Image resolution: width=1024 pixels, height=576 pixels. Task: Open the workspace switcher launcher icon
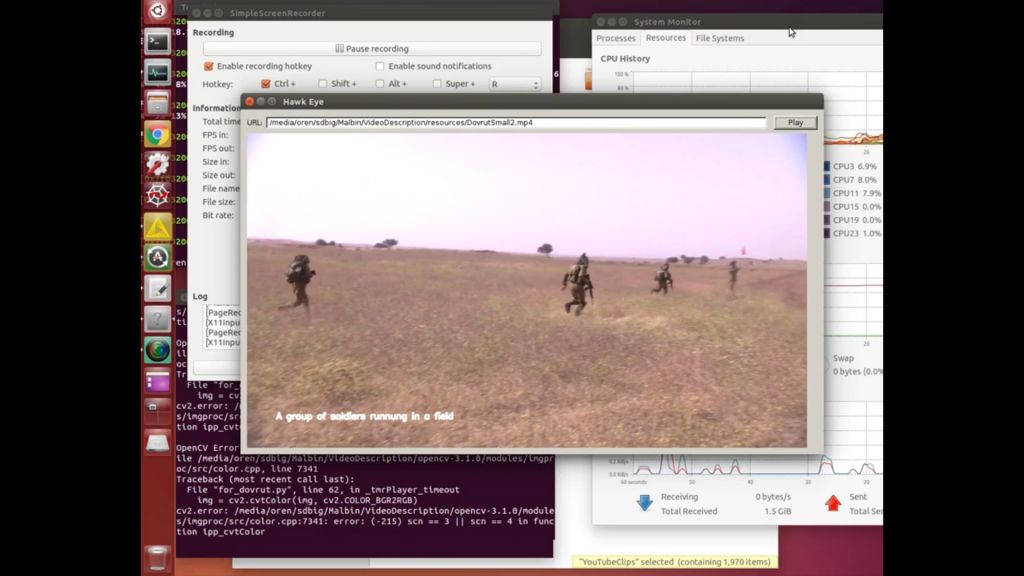pyautogui.click(x=157, y=411)
